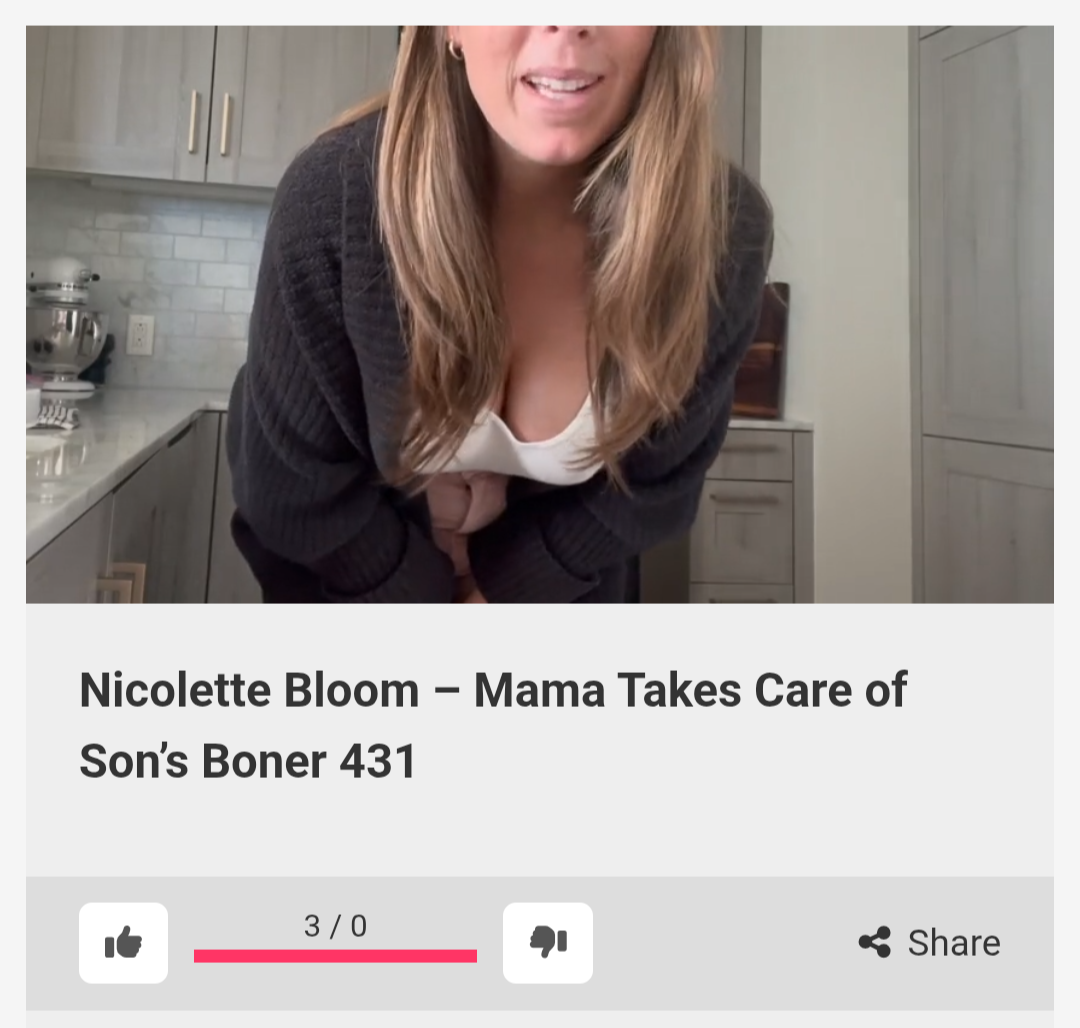Click the pink rating progress bar
The height and width of the screenshot is (1028, 1080).
tap(335, 956)
